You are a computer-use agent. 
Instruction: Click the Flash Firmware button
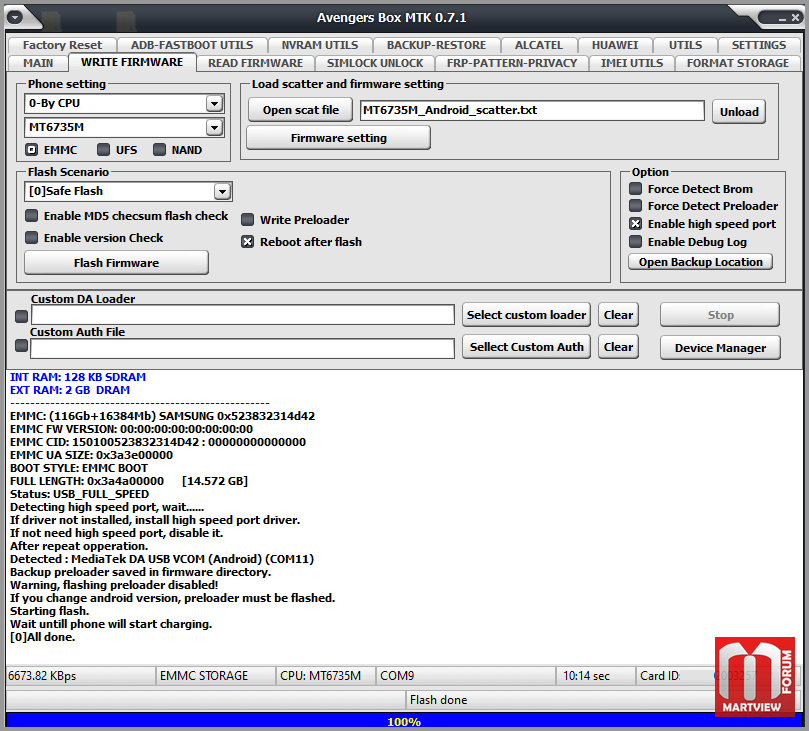pyautogui.click(x=117, y=263)
